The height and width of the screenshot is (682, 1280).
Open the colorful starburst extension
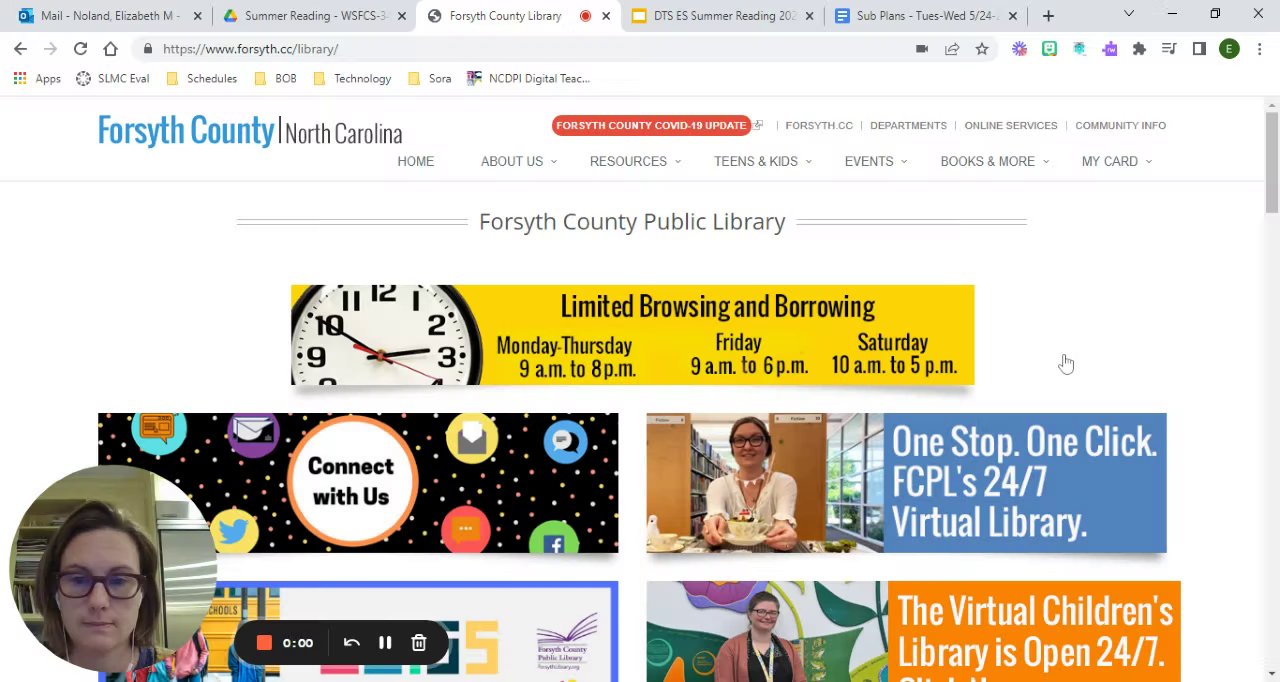1019,48
